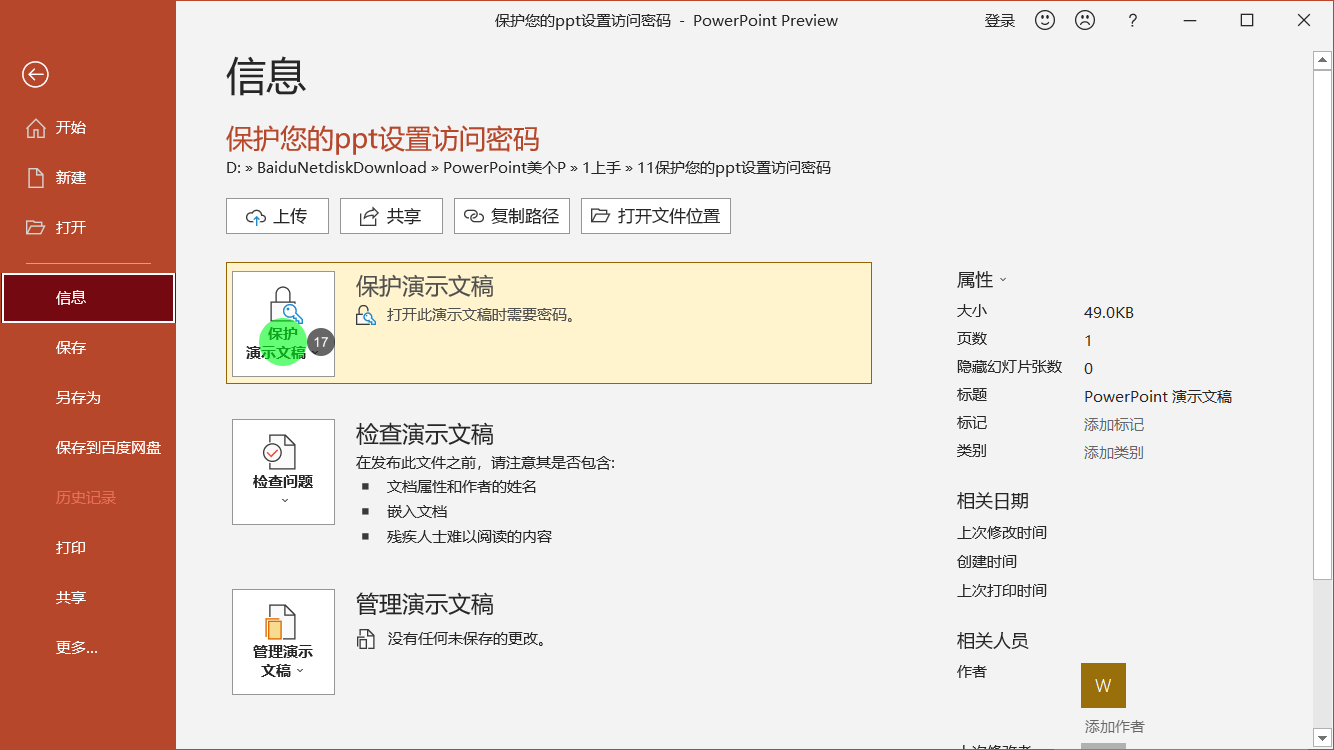Select 共享 in the sidebar
Viewport: 1334px width, 750px height.
[x=88, y=598]
